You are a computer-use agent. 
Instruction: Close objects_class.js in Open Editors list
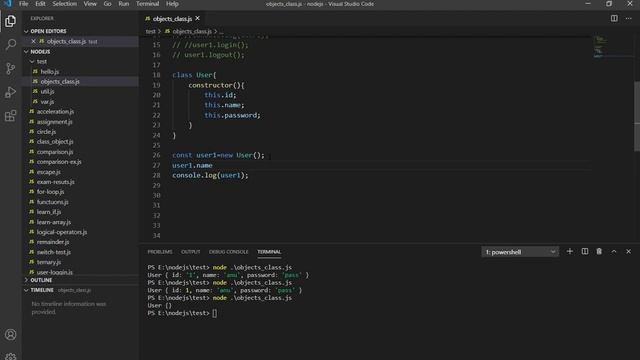pyautogui.click(x=33, y=41)
